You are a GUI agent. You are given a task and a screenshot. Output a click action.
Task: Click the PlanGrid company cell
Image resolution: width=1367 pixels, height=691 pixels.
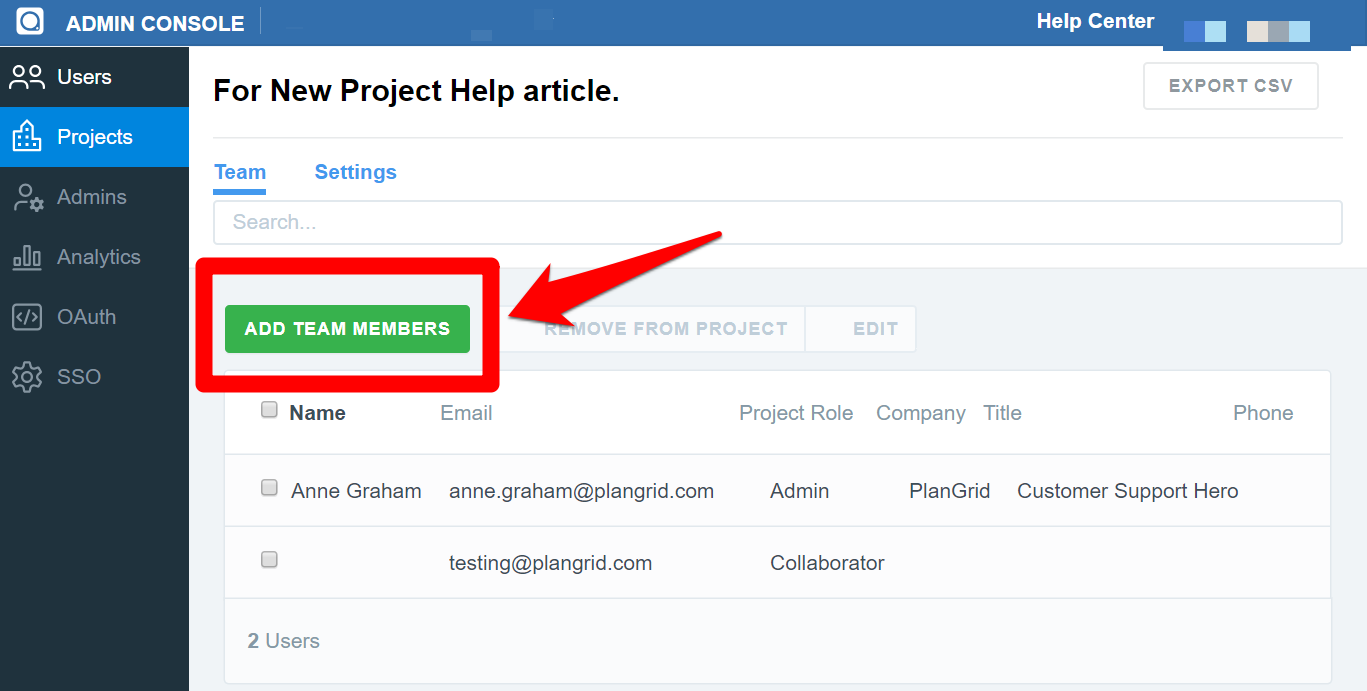949,491
